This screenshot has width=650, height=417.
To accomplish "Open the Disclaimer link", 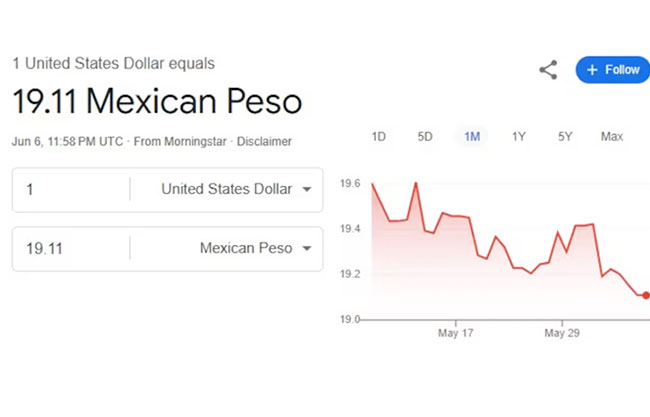I will pos(265,141).
